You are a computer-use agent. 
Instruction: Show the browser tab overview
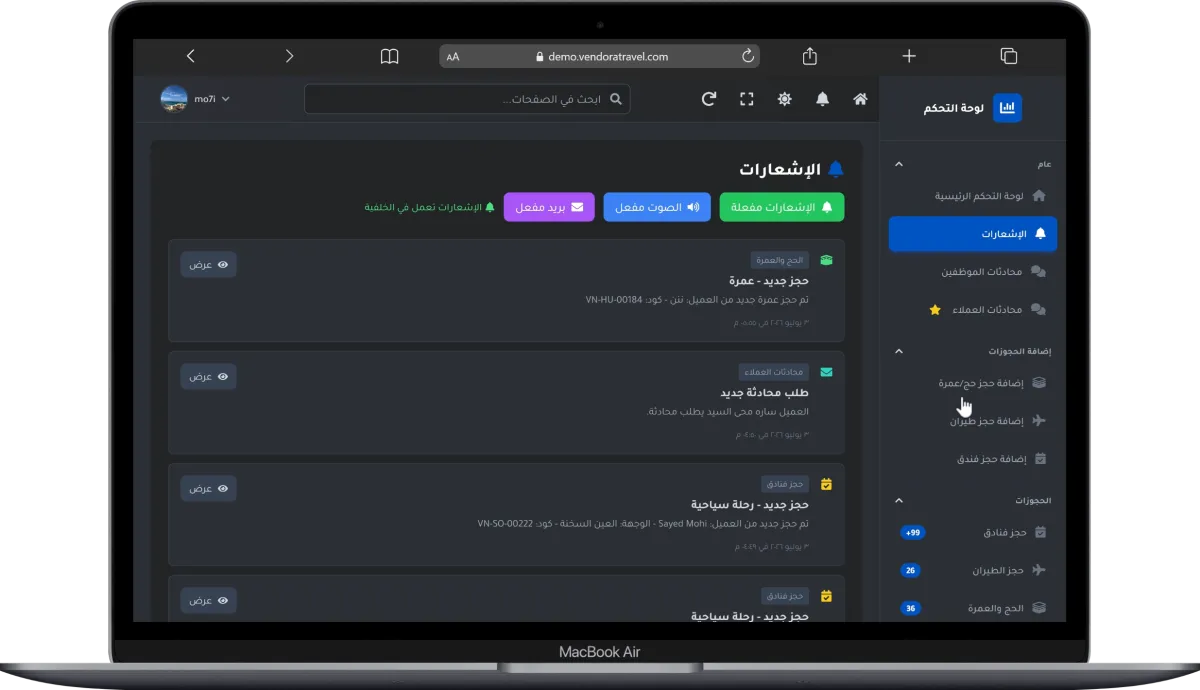click(x=1008, y=56)
